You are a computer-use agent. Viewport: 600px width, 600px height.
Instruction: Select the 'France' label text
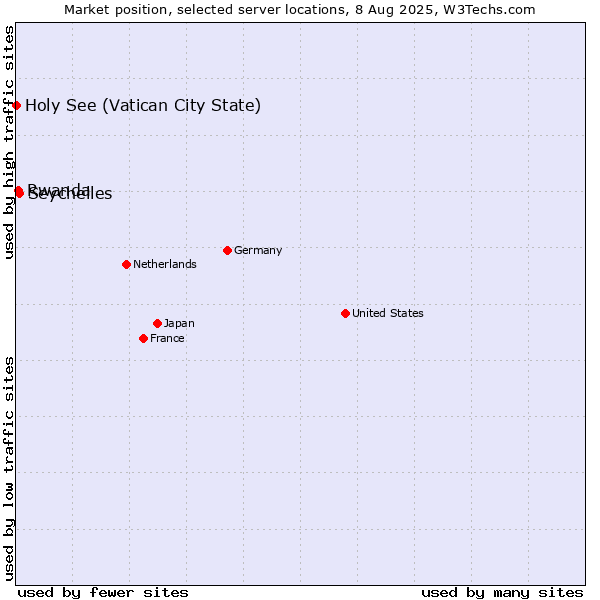167,339
